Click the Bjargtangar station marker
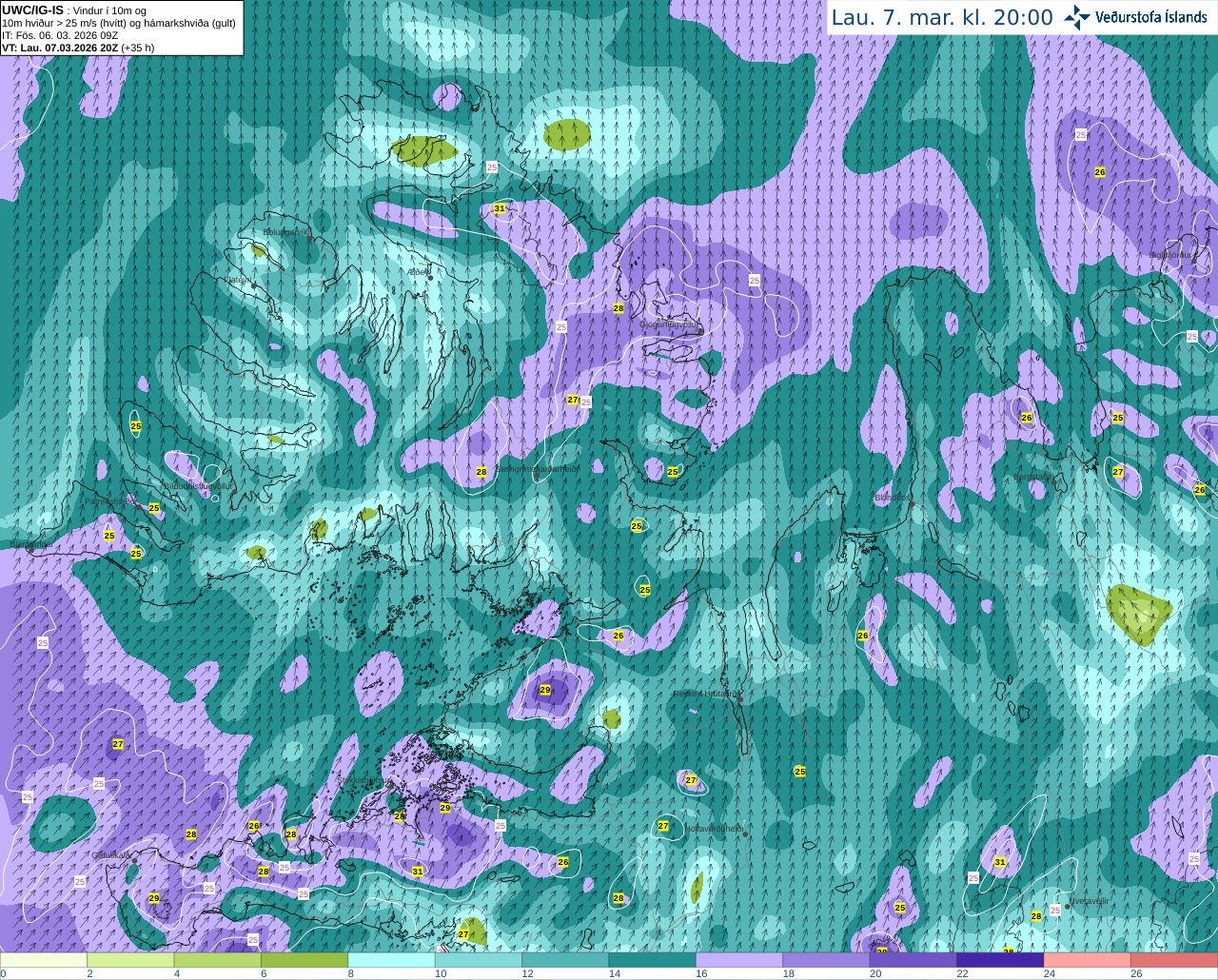Screen dimensions: 1218x980 coord(30,550)
